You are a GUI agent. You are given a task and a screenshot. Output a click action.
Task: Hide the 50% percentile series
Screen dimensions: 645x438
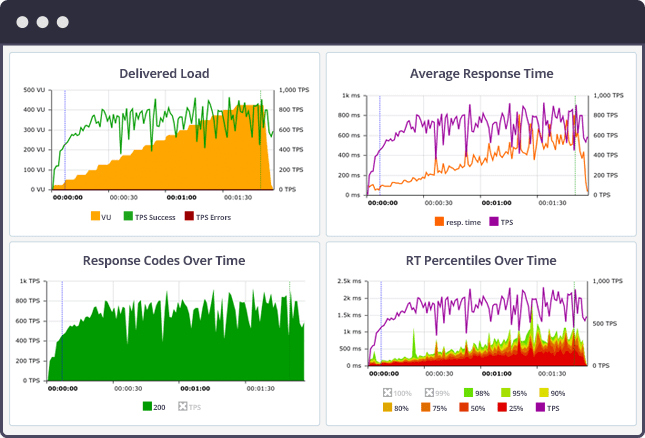pos(464,407)
